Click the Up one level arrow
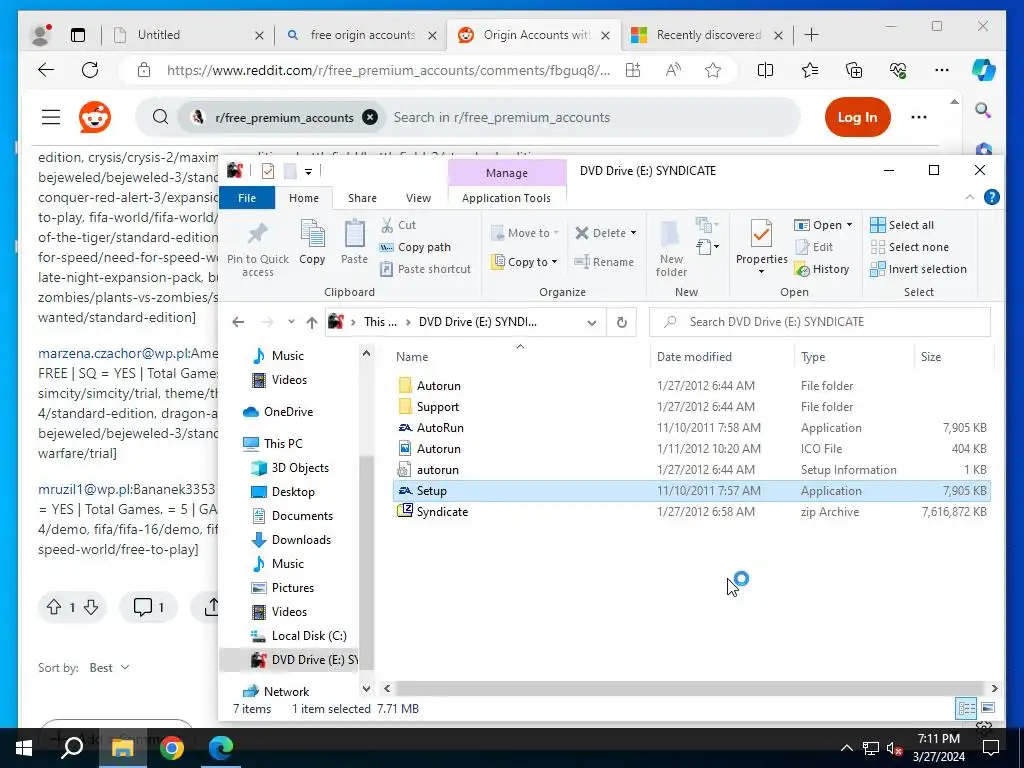The image size is (1024, 768). pyautogui.click(x=312, y=322)
